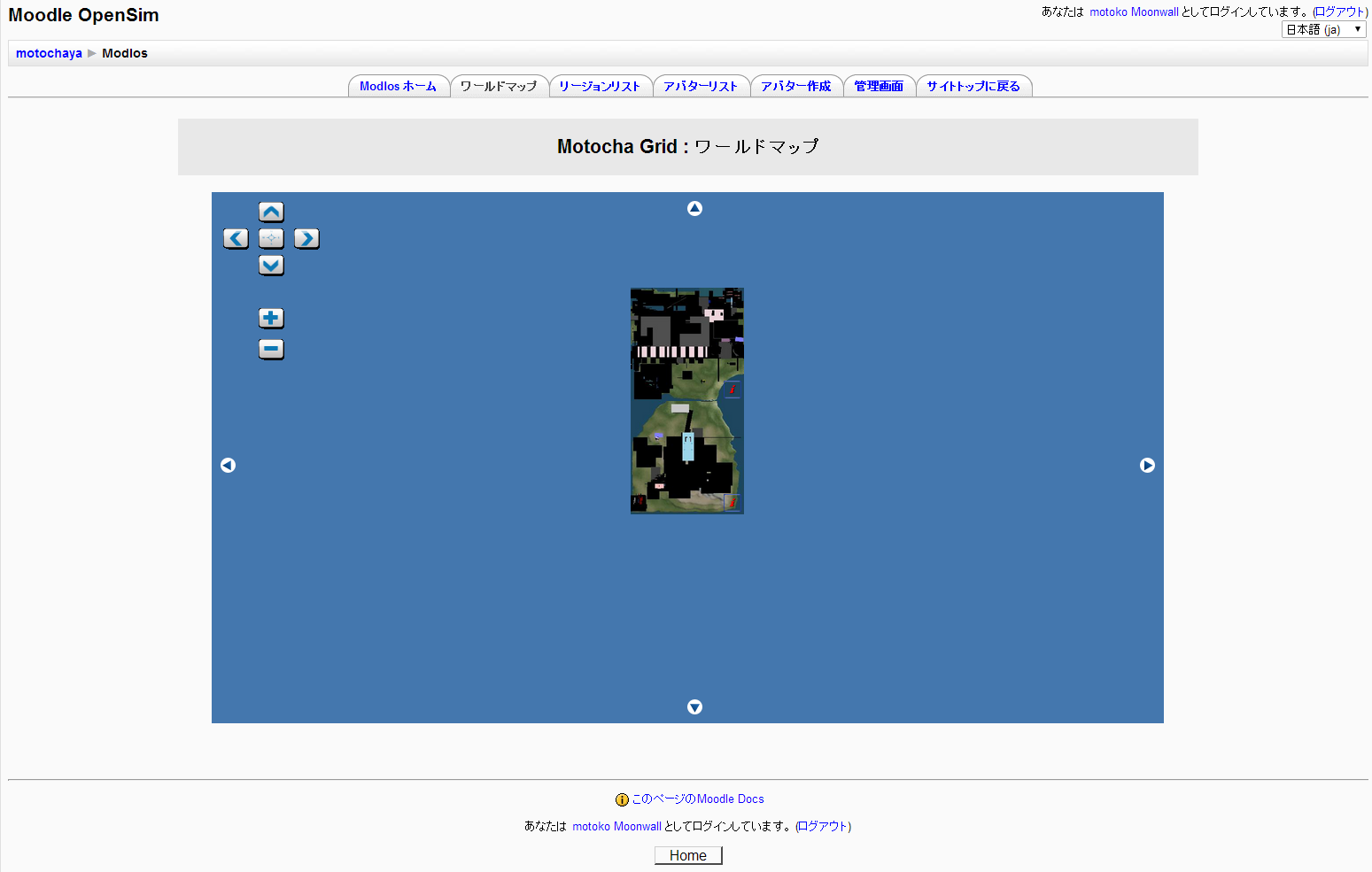Viewport: 1372px width, 872px height.
Task: Click the ログアウト link in footer
Action: [823, 826]
